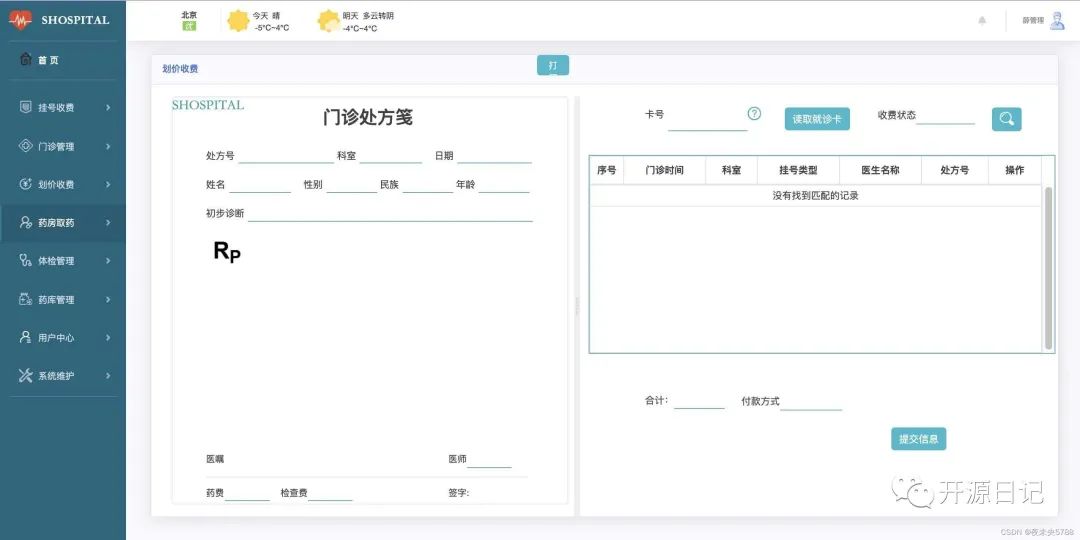
Task: Click the 体检管理 stethoscope icon
Action: click(25, 260)
